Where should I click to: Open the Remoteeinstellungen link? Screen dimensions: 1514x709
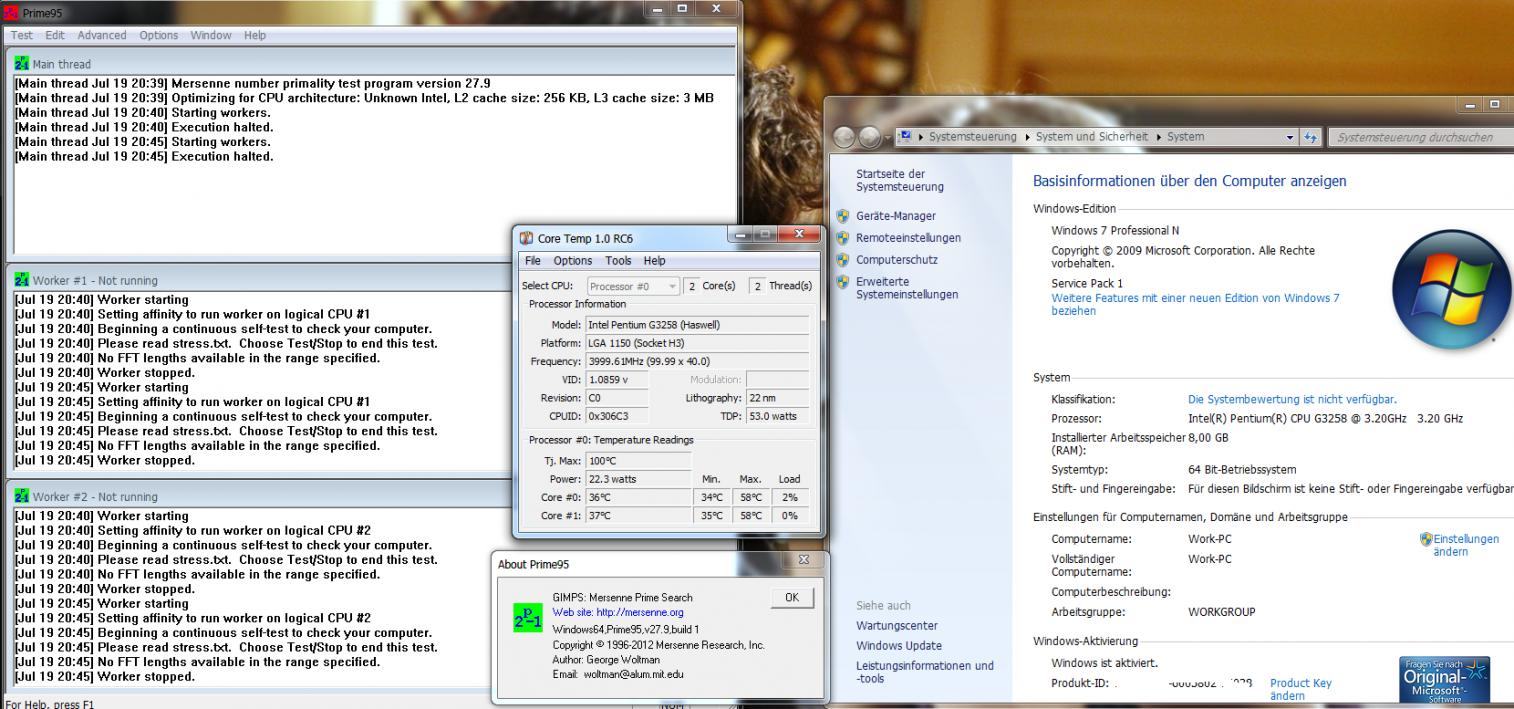click(x=908, y=238)
